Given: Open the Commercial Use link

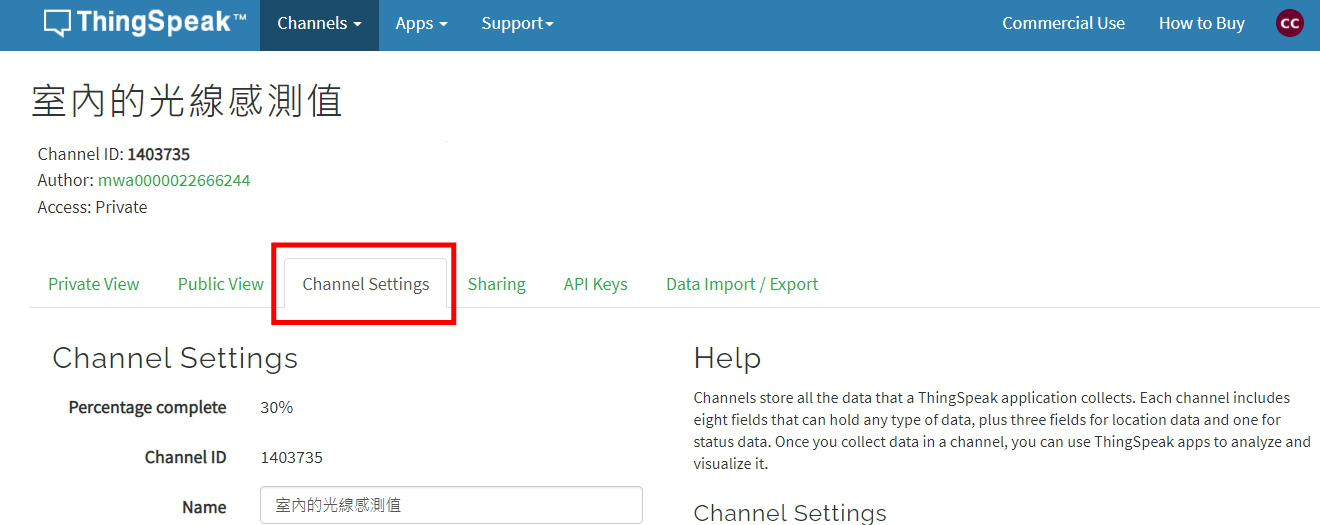Looking at the screenshot, I should click(x=1063, y=24).
